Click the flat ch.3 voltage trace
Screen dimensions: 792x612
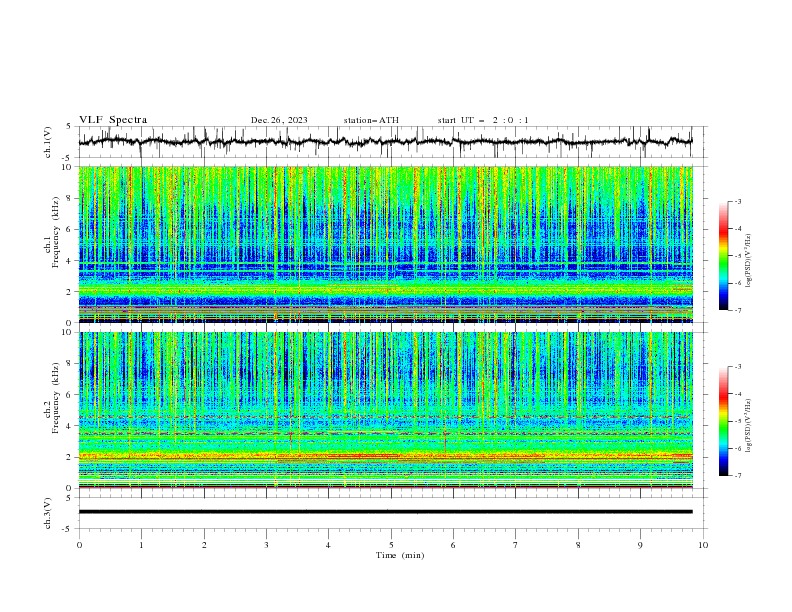click(x=385, y=512)
